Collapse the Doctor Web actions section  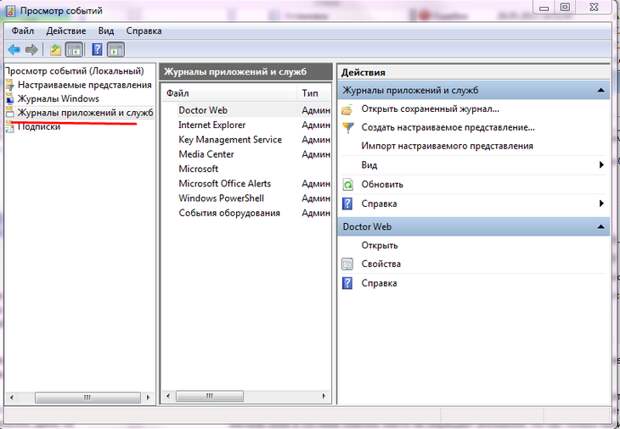coord(601,227)
